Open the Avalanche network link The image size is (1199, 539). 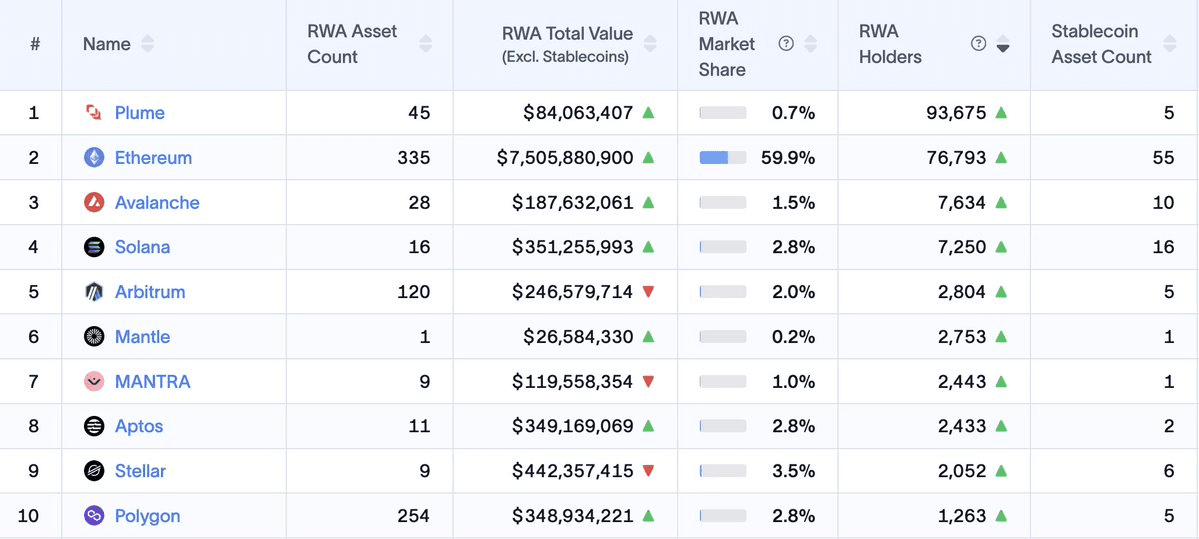158,203
